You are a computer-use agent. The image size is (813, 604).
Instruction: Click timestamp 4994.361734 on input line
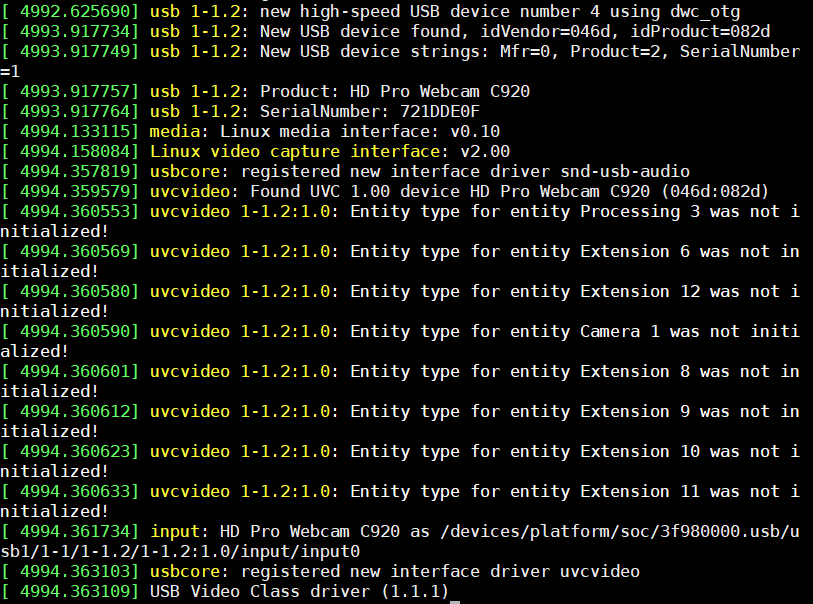point(75,531)
